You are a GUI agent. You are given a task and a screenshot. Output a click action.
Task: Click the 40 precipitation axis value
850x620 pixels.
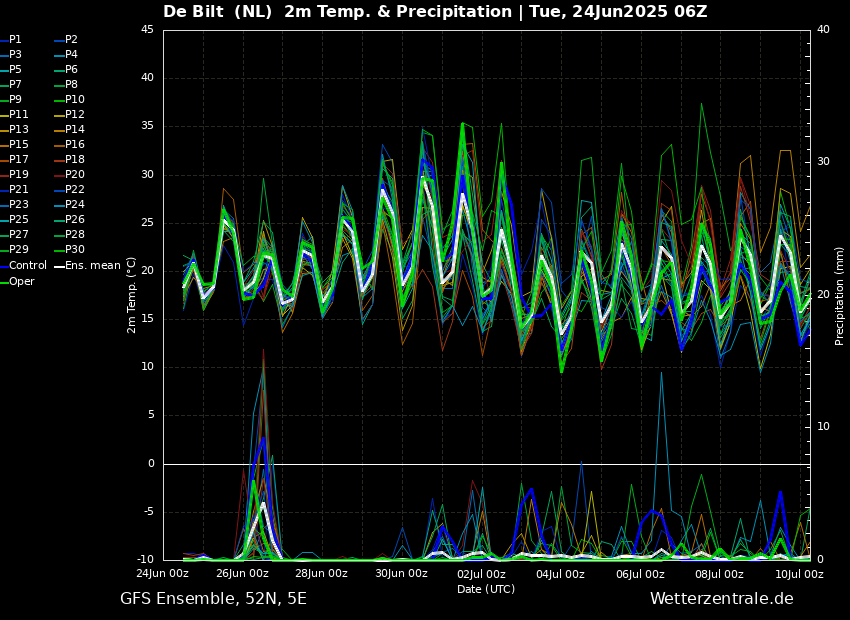pos(823,30)
